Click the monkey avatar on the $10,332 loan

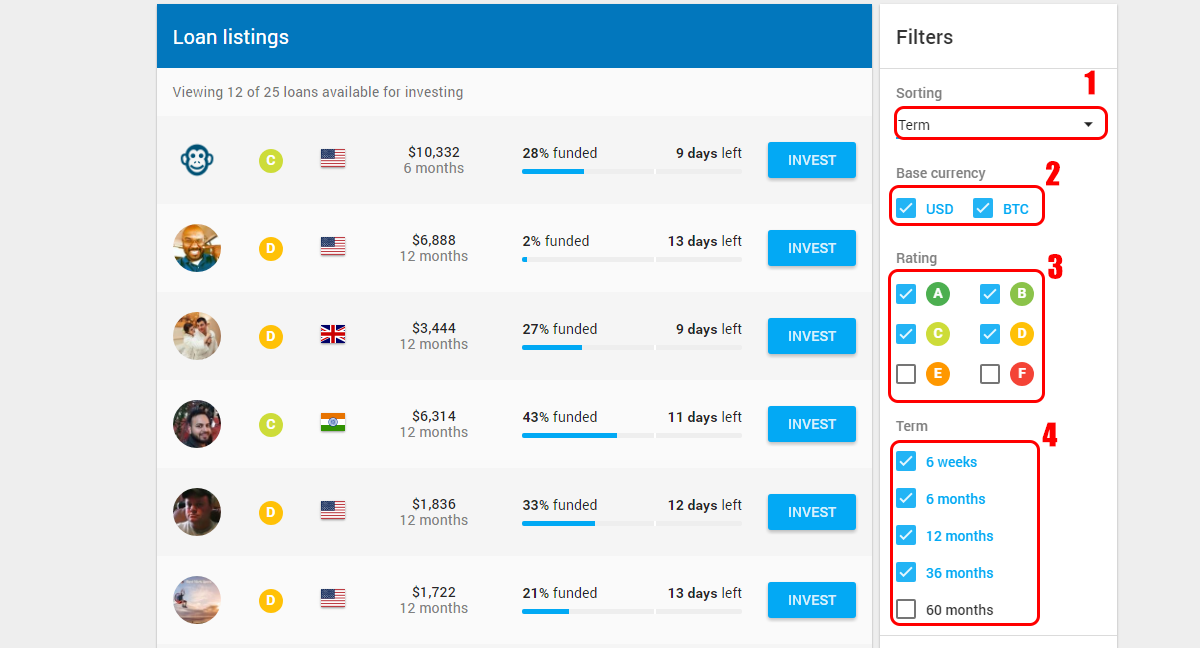point(197,160)
